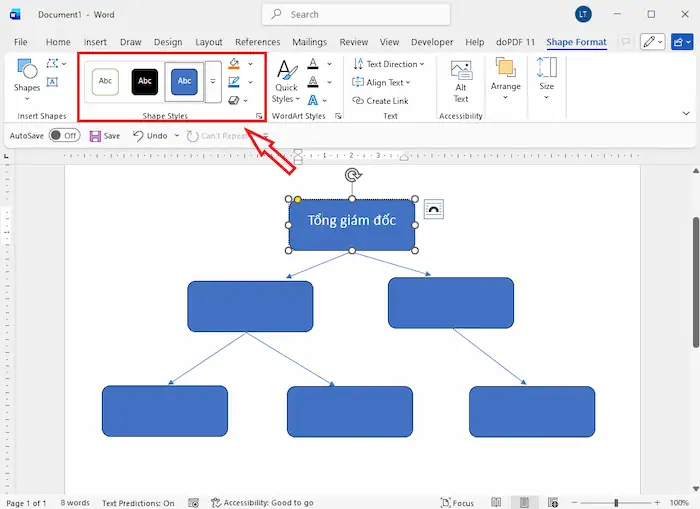Select black Abc shape style preset
The image size is (700, 509).
pyautogui.click(x=145, y=81)
